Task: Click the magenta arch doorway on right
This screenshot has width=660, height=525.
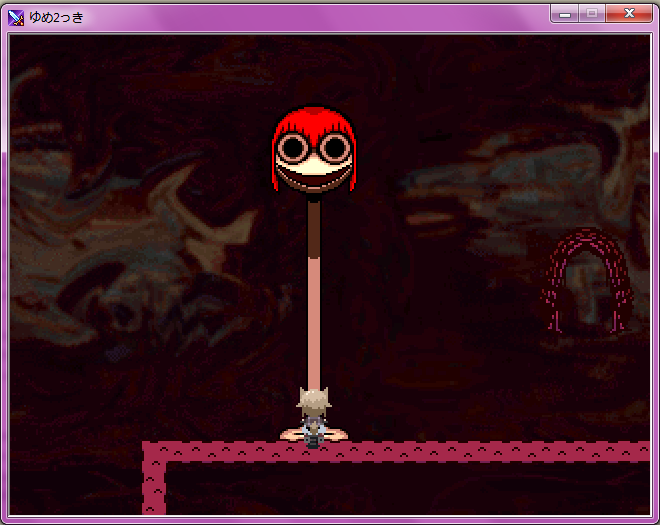Action: point(586,281)
